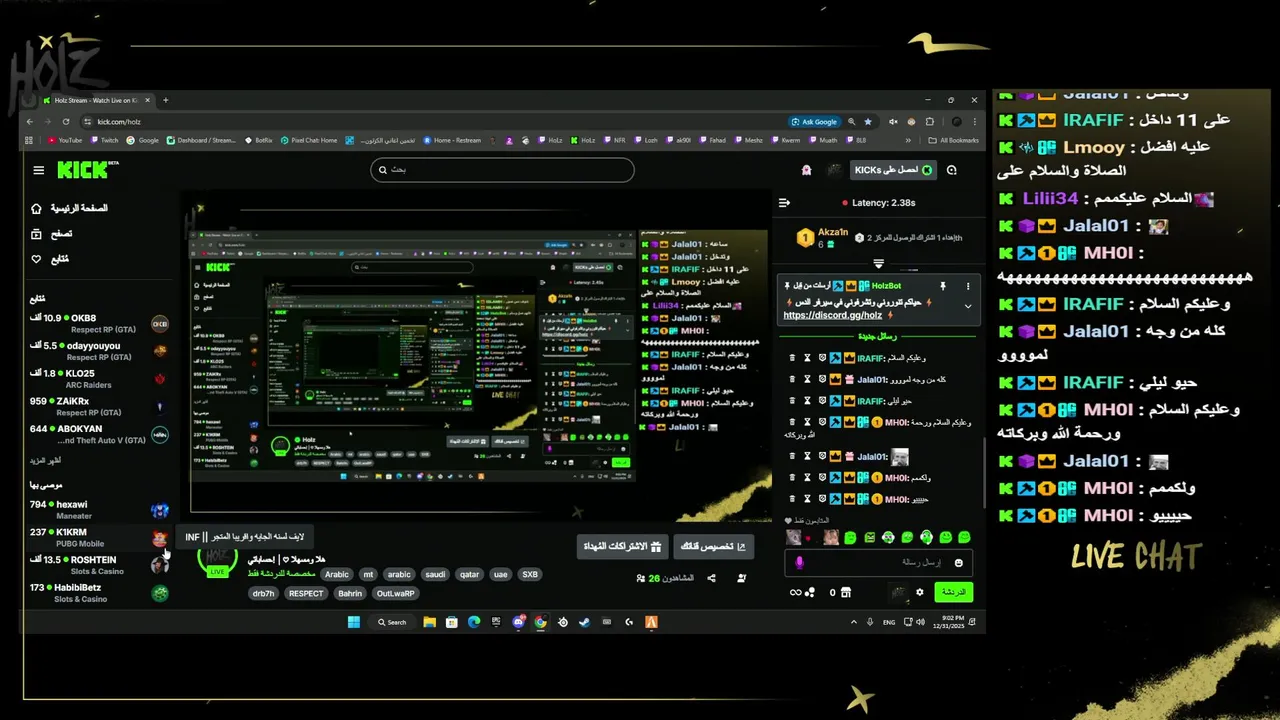
Task: Open chat settings gear icon
Action: click(x=920, y=592)
